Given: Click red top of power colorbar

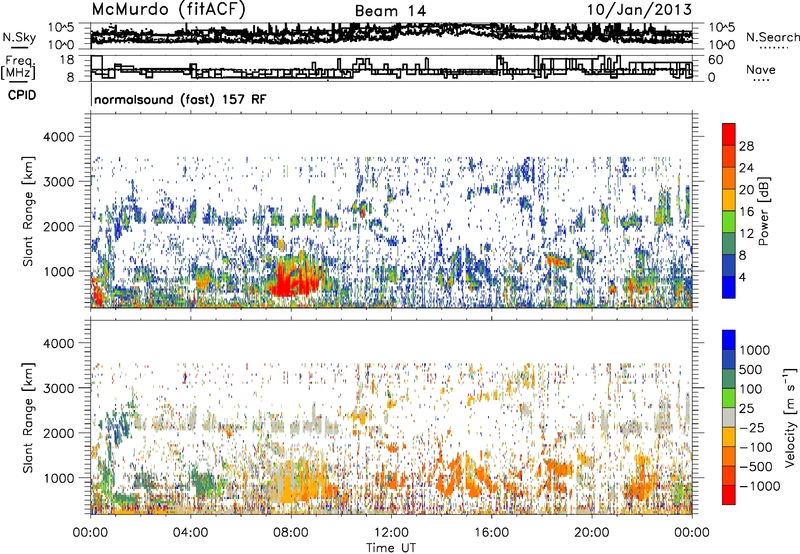Looking at the screenshot, I should point(729,134).
